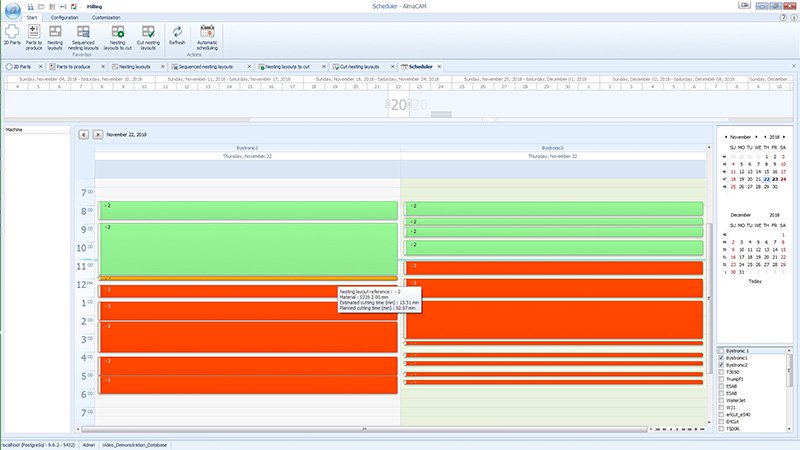
Task: Uncheck the Bystronic1 machine checkbox
Action: click(721, 358)
